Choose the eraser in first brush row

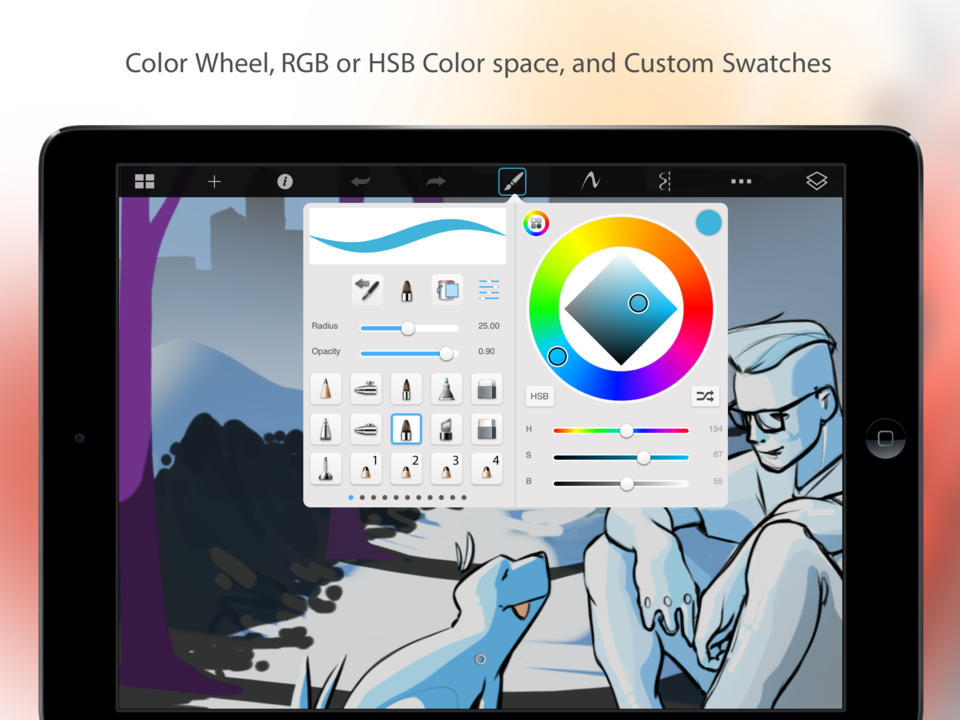[x=487, y=389]
